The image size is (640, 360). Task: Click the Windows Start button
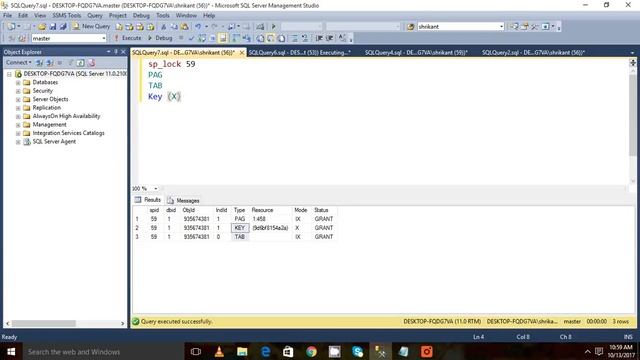point(11,351)
